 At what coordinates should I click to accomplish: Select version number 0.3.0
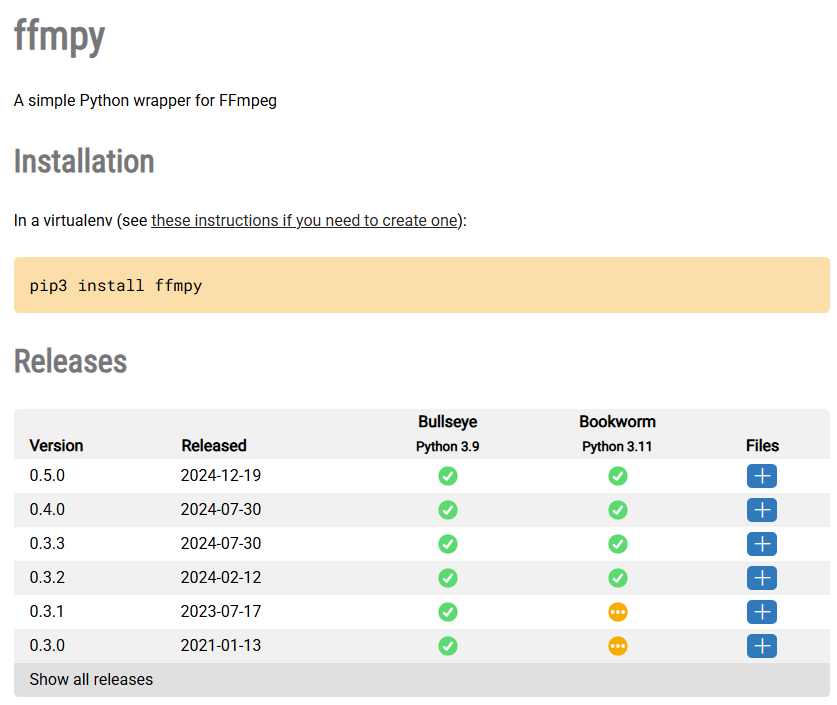point(47,646)
